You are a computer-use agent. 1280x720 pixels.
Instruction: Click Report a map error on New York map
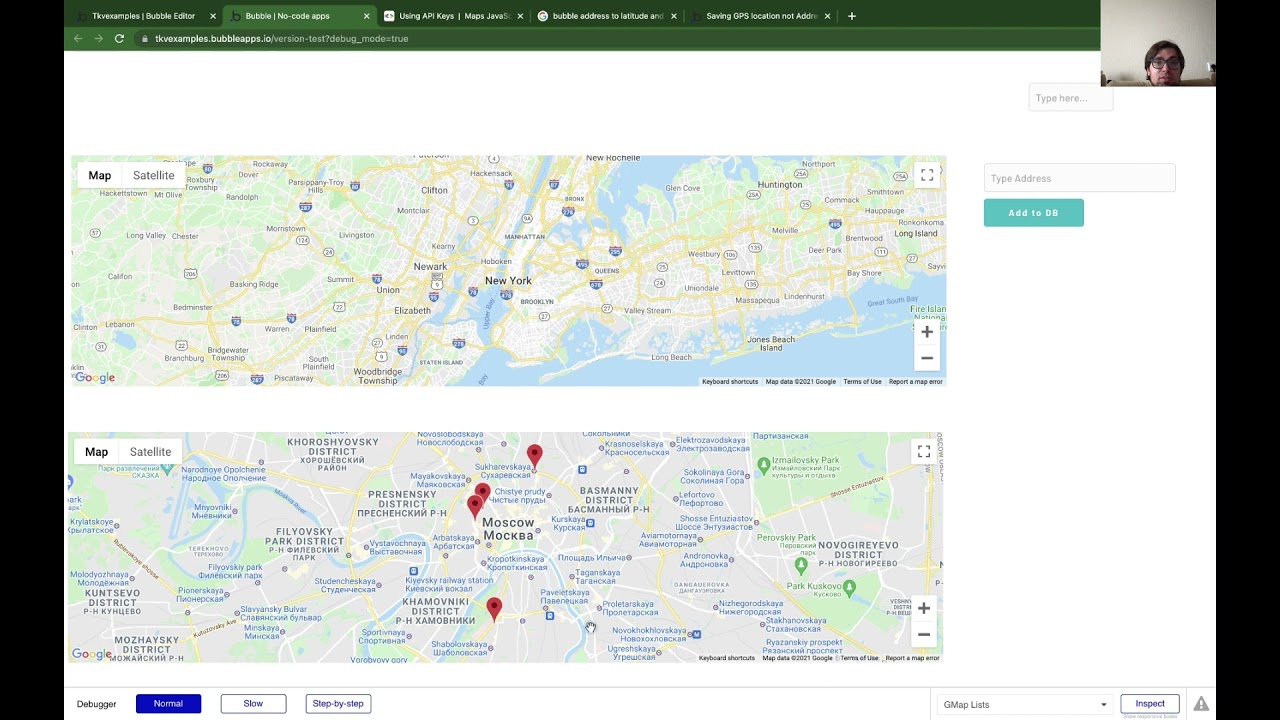coord(916,382)
